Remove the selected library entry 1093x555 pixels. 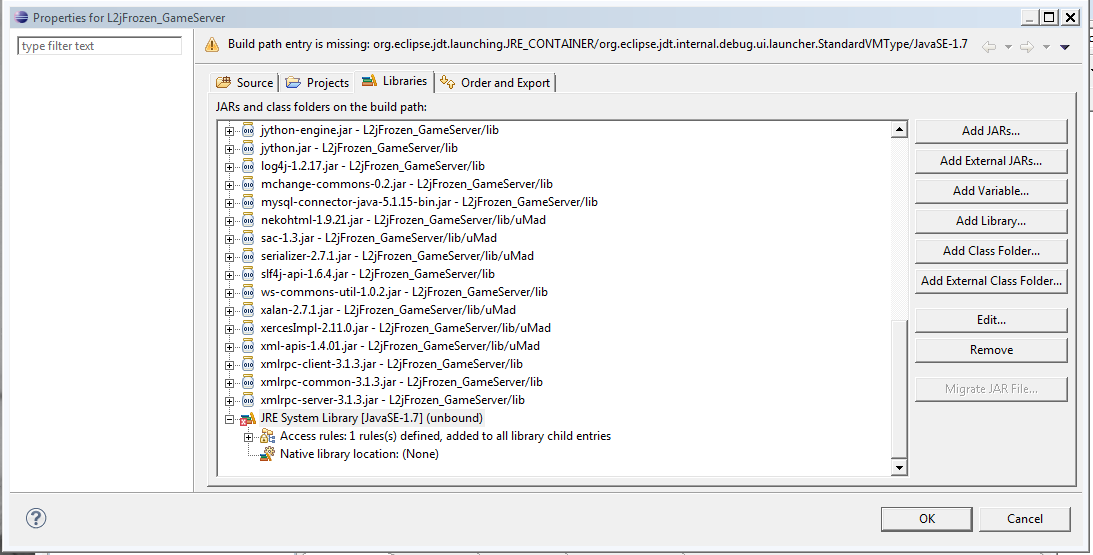tap(991, 350)
